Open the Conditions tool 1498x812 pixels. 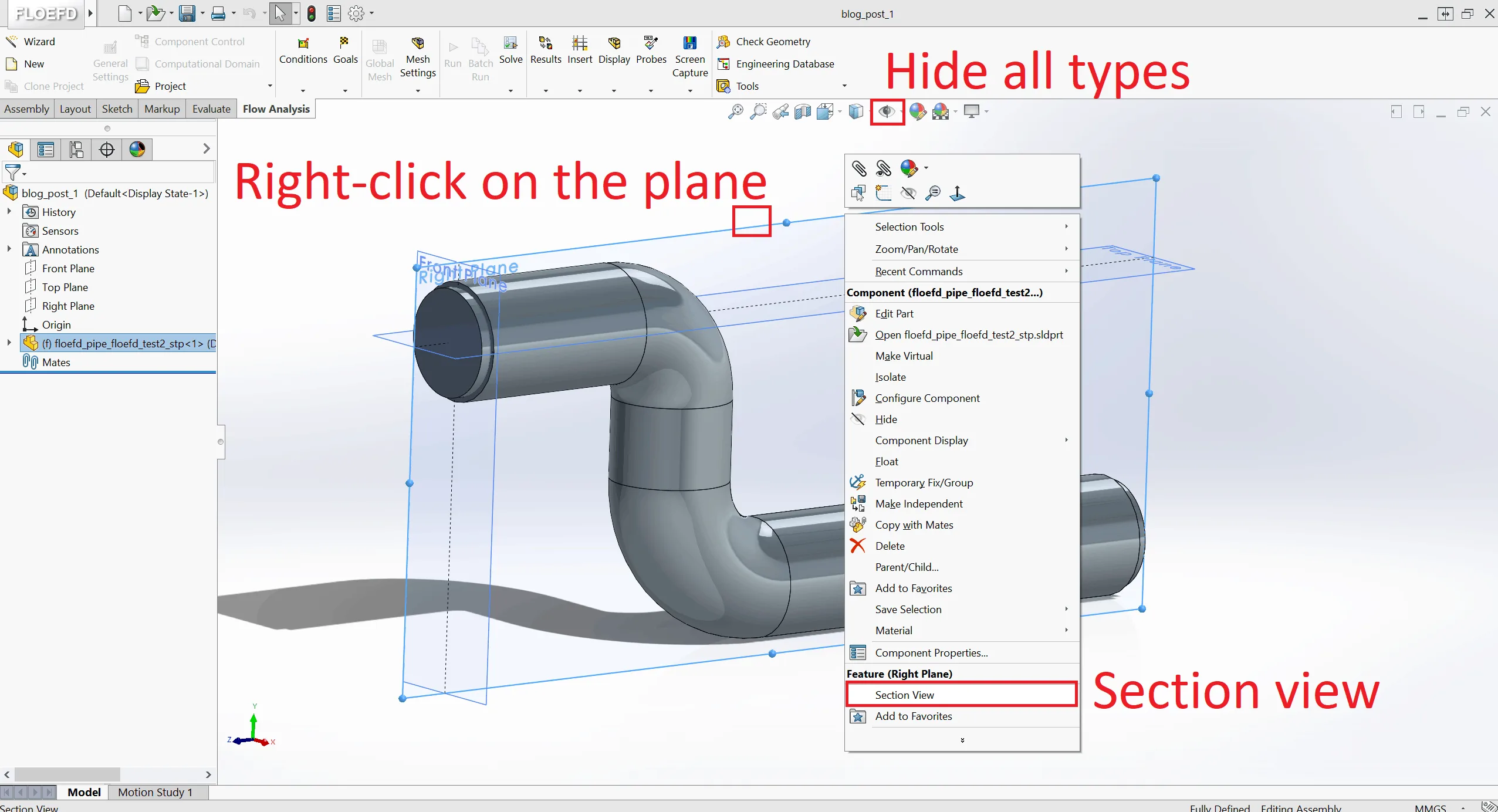click(303, 51)
